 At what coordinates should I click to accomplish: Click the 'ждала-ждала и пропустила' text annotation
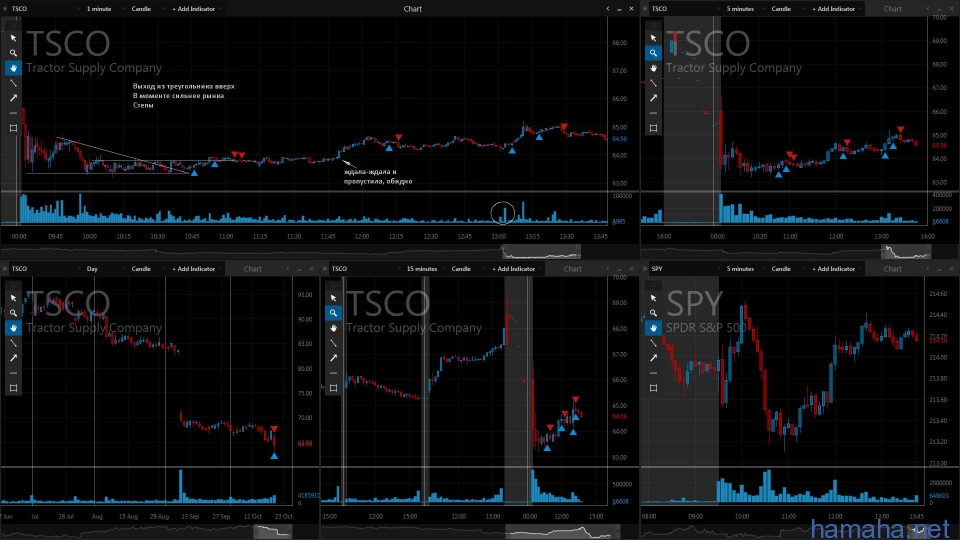[x=378, y=176]
